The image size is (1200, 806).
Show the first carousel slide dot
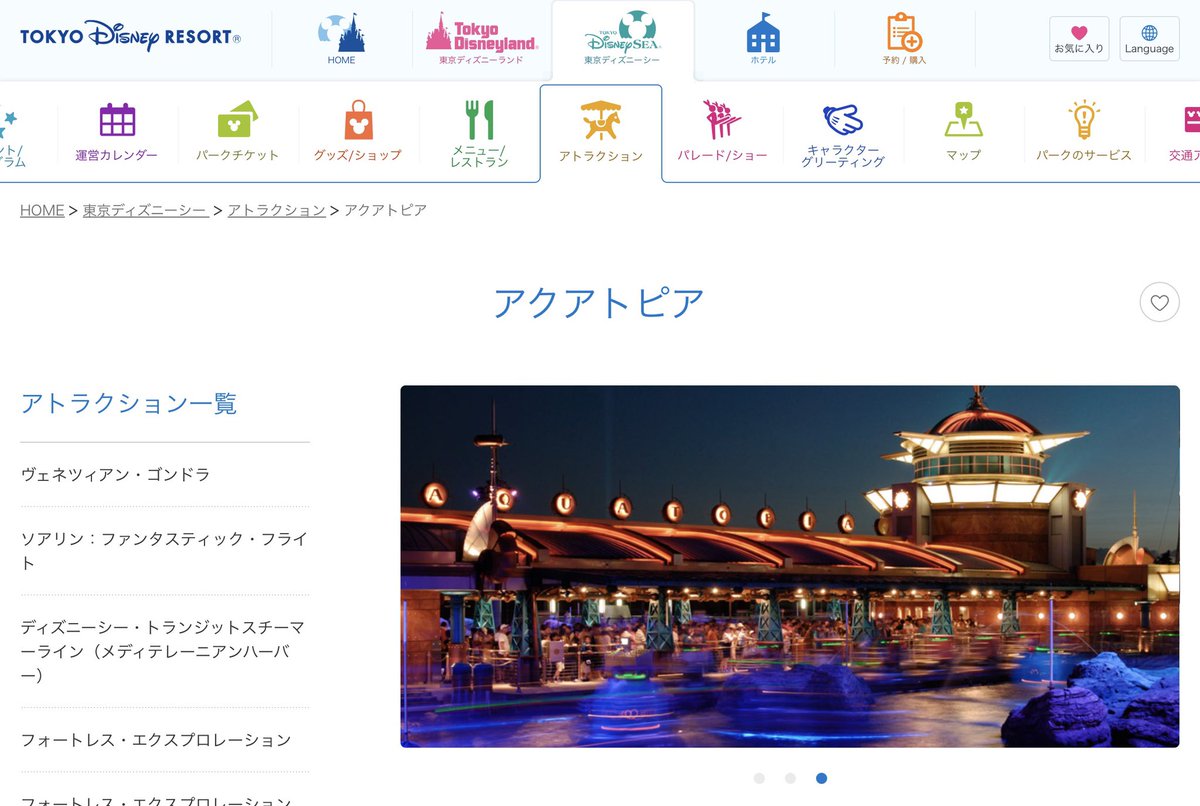pyautogui.click(x=759, y=778)
